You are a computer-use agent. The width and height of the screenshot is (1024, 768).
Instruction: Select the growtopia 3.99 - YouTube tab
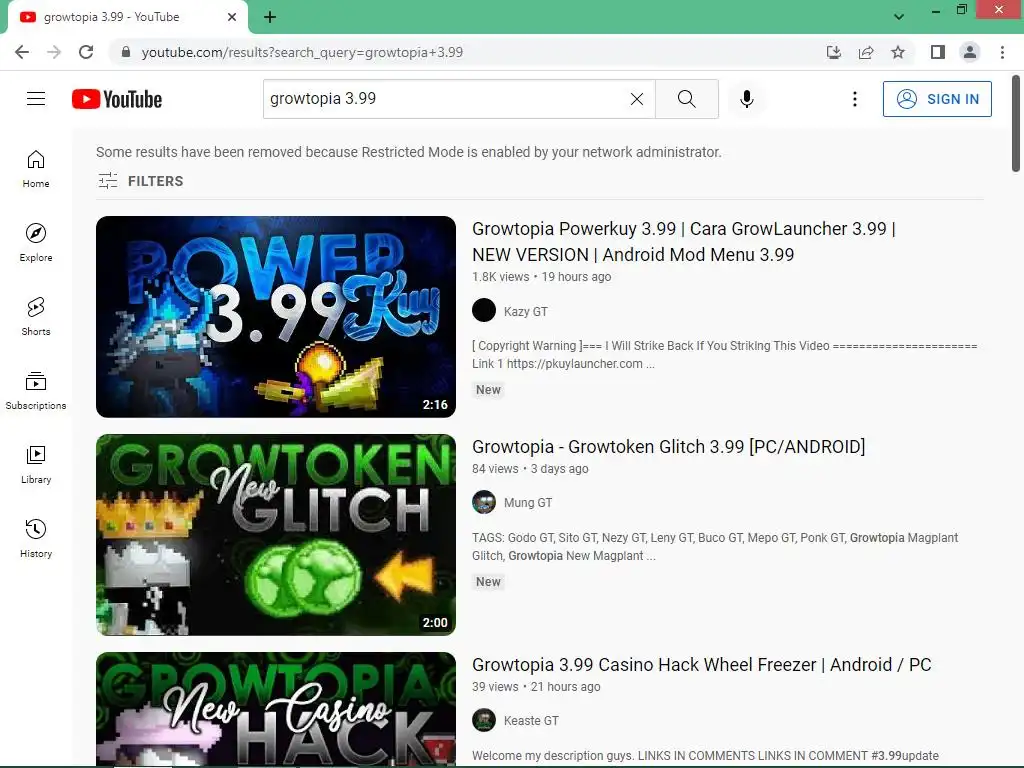coord(128,17)
